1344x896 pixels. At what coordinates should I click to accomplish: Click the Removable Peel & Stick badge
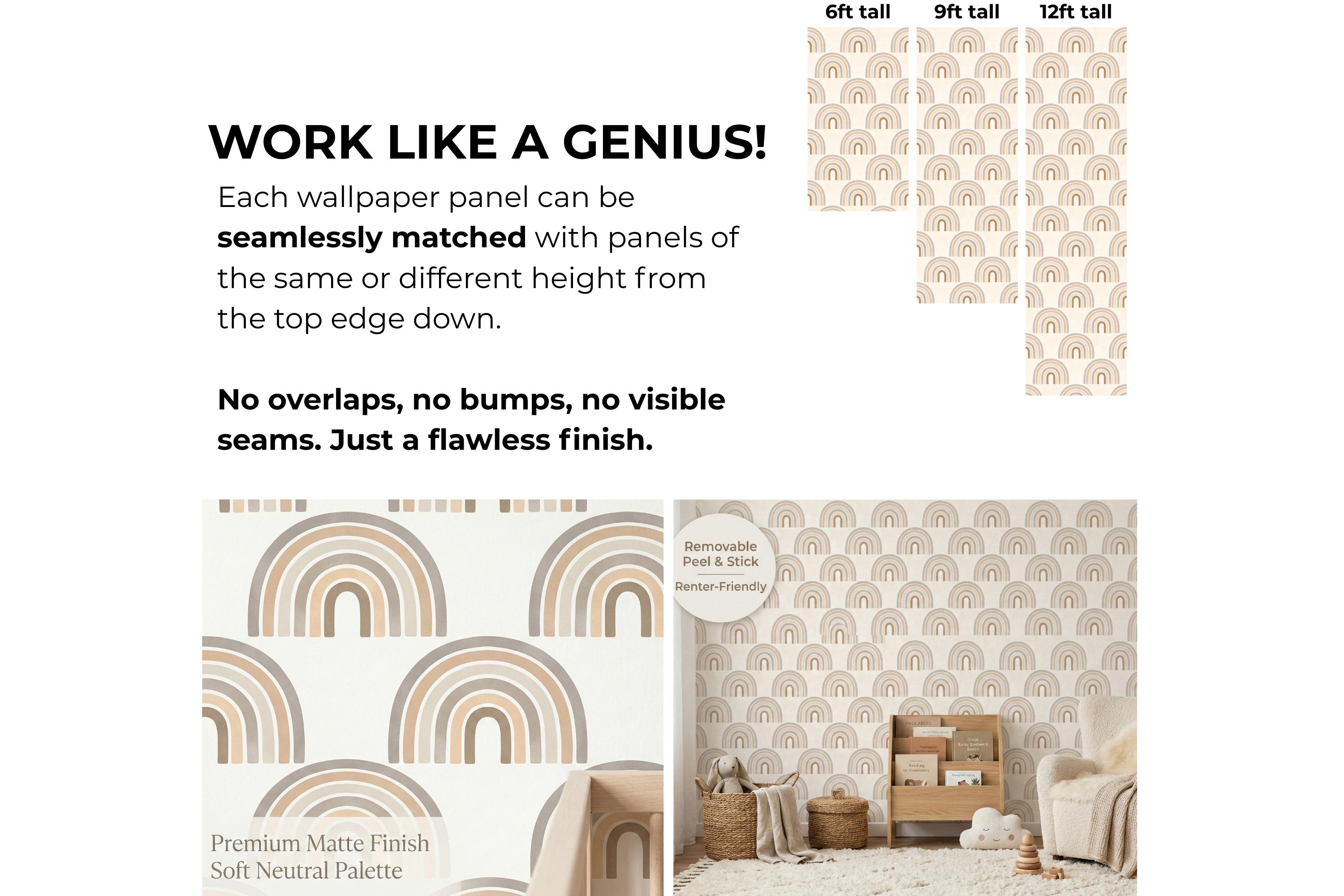click(x=722, y=567)
